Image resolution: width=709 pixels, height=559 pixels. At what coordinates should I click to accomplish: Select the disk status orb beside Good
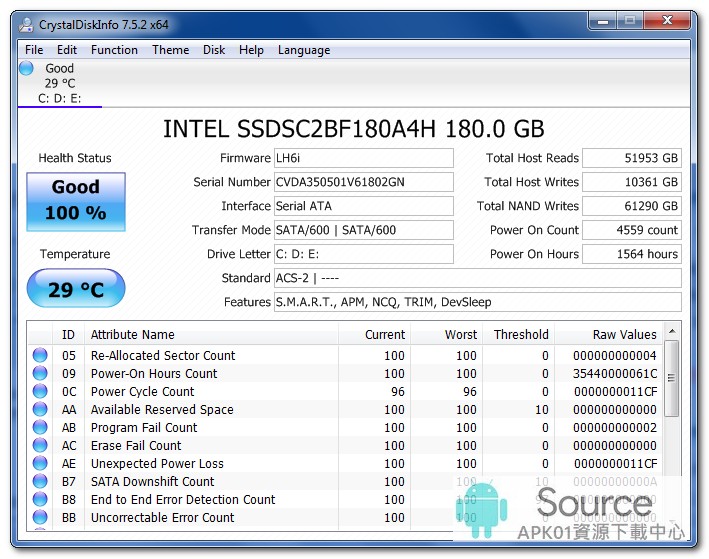tap(26, 68)
